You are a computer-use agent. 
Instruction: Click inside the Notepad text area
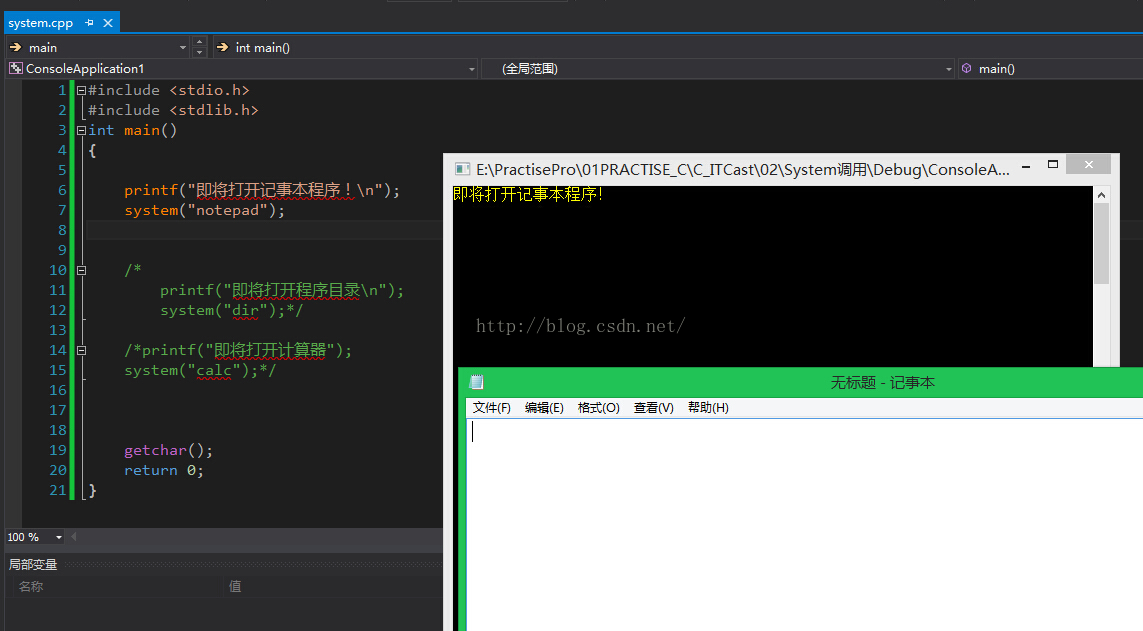tap(805, 525)
